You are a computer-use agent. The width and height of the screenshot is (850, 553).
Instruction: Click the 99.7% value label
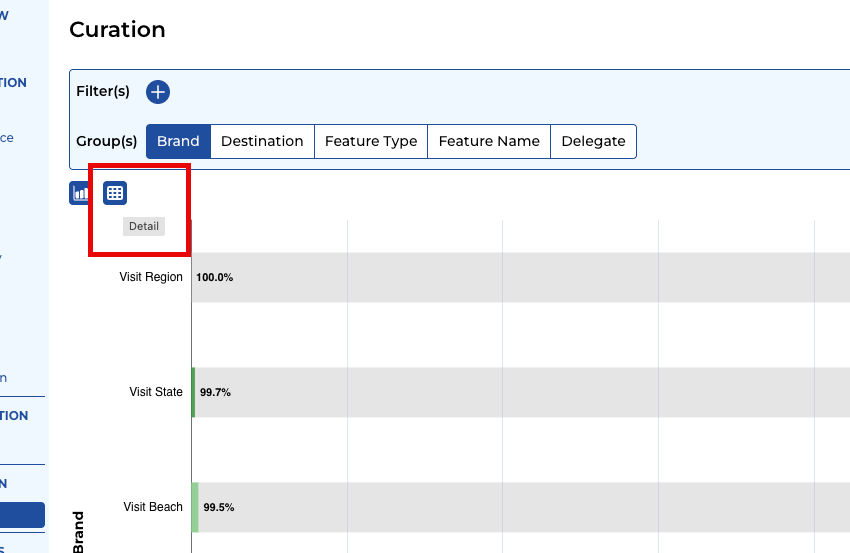pyautogui.click(x=215, y=393)
